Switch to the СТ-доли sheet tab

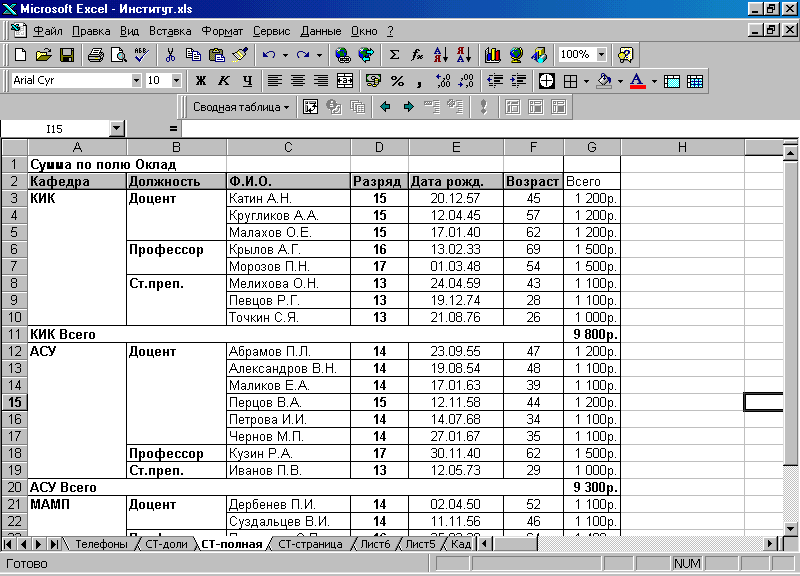tap(166, 544)
